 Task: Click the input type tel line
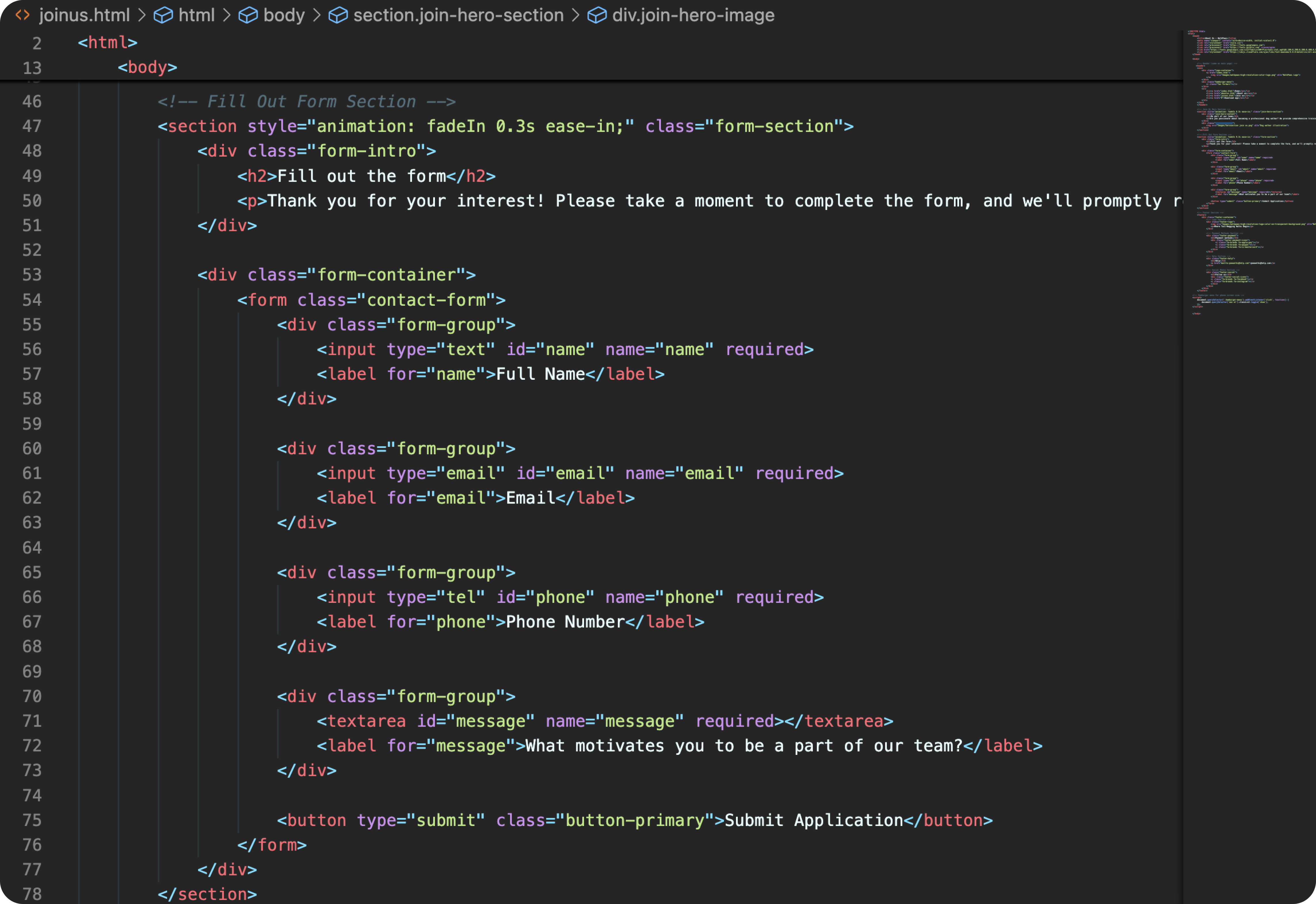pos(570,598)
